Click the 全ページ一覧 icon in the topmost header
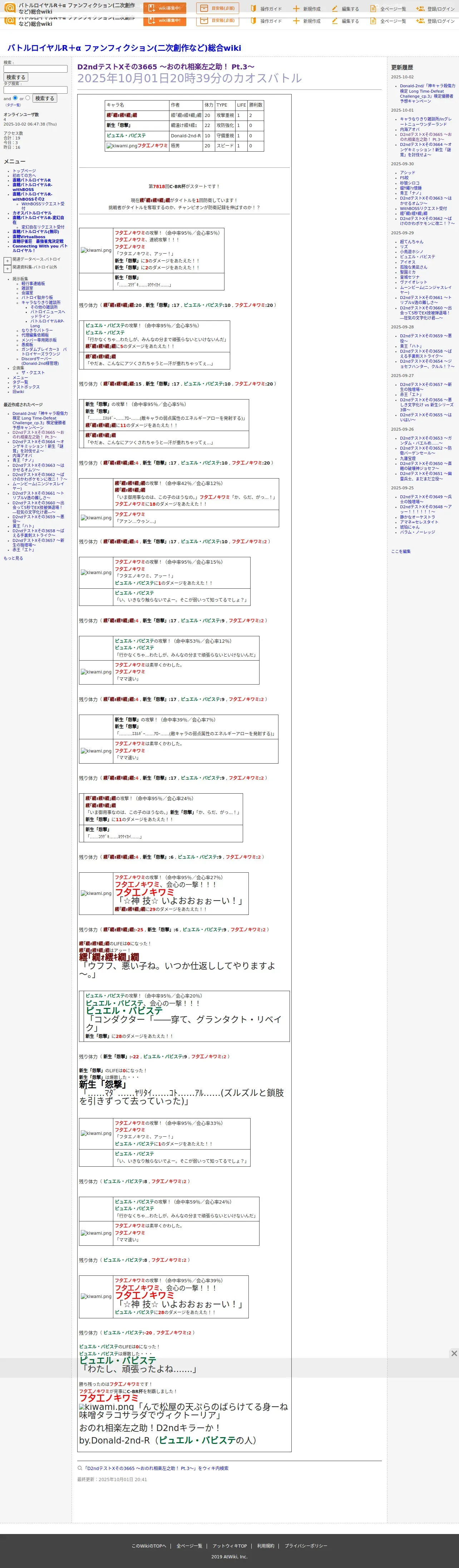The image size is (459, 1568). 374,9
